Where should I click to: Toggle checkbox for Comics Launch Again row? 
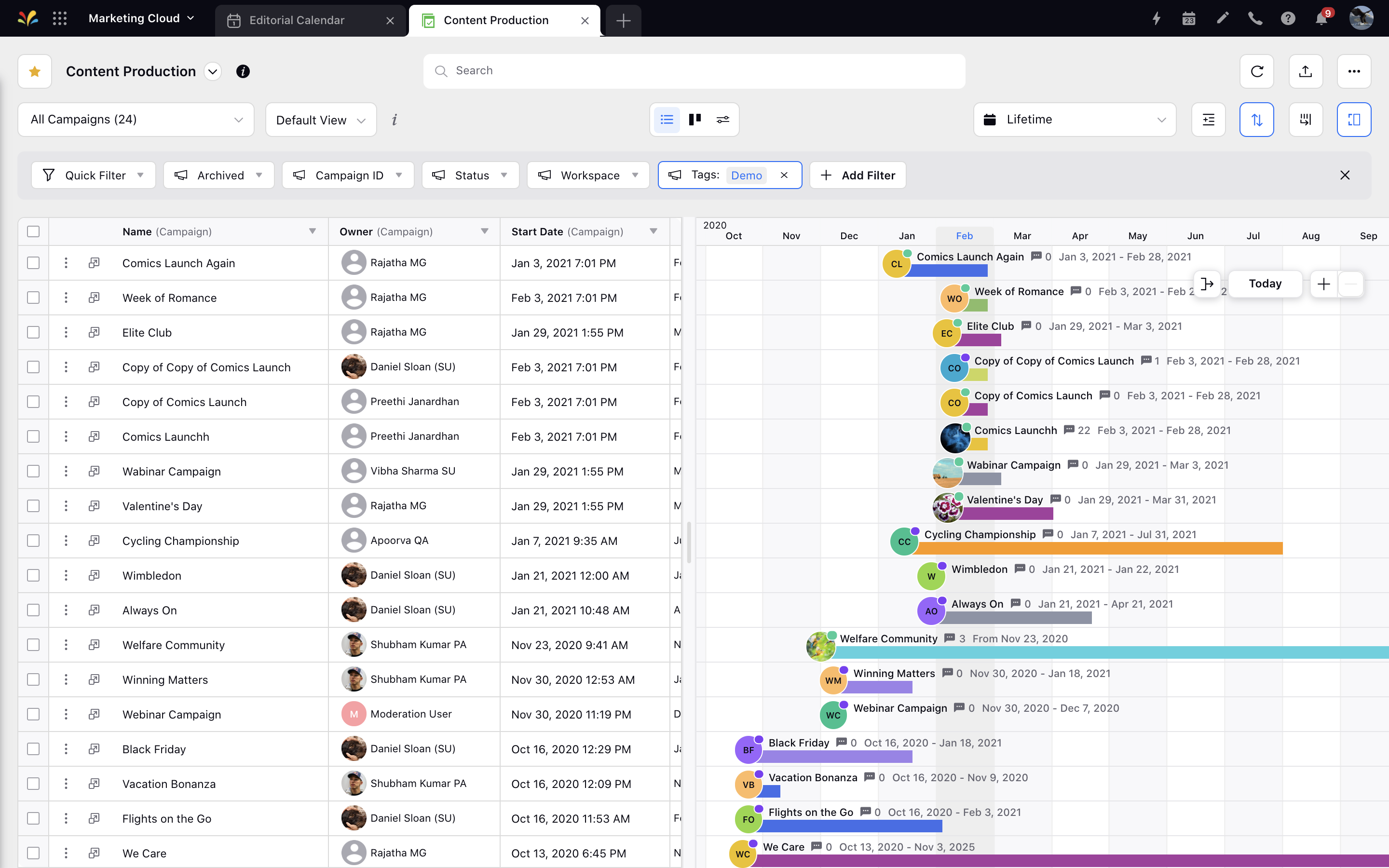33,262
